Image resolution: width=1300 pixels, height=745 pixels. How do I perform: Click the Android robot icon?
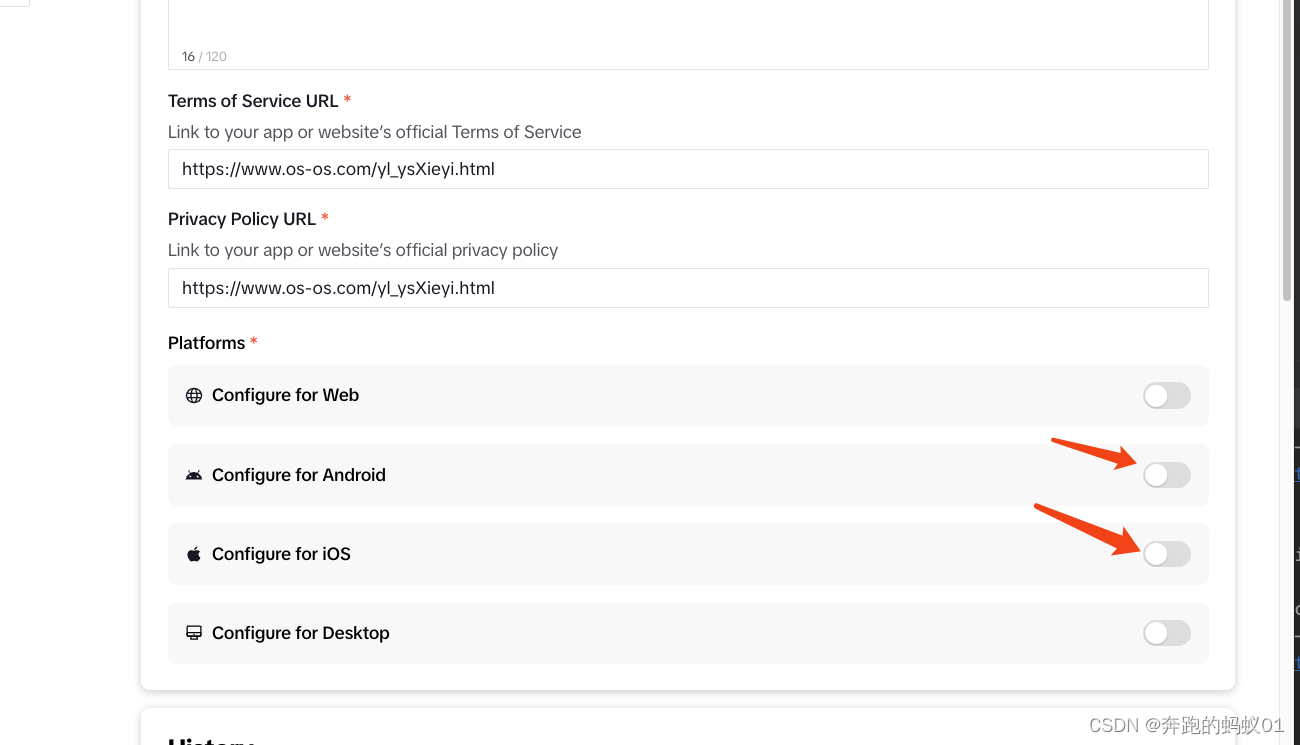pyautogui.click(x=194, y=475)
